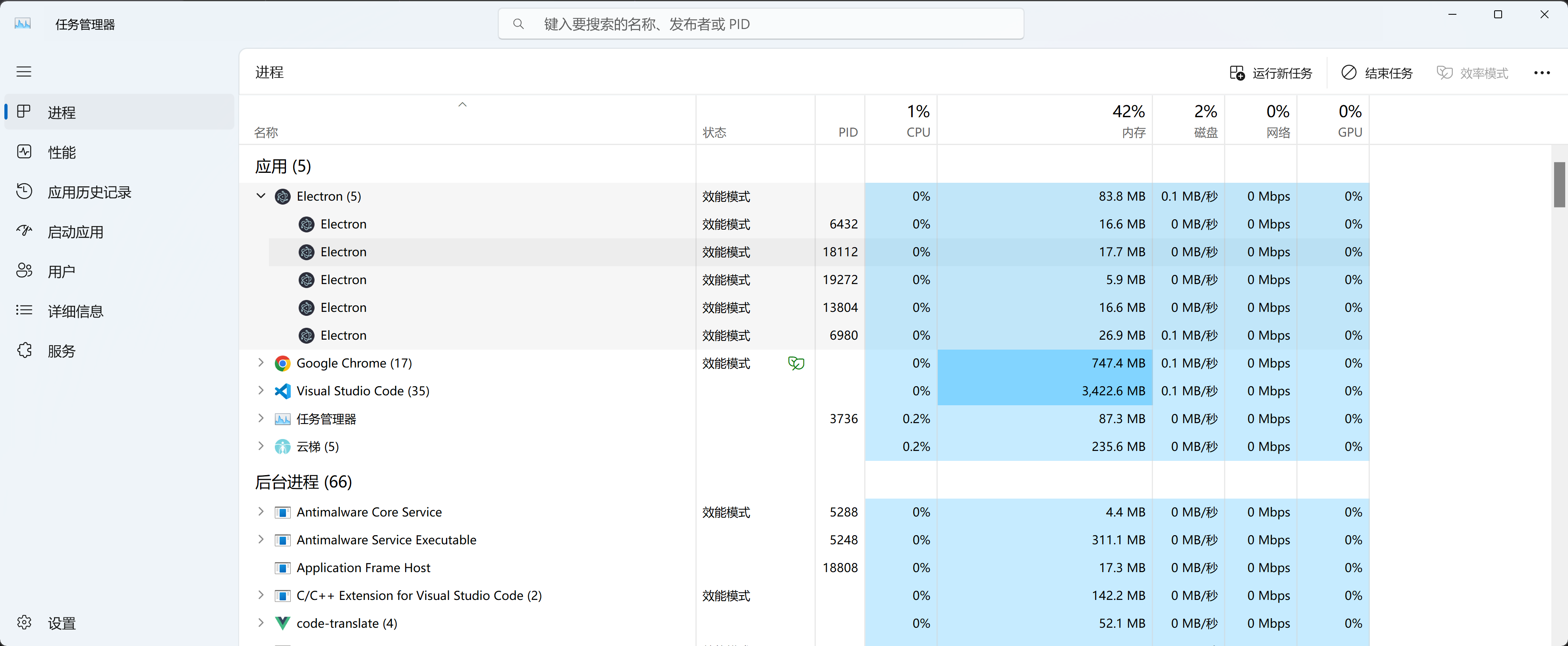Click the Application Frame Host icon
The width and height of the screenshot is (1568, 646).
point(282,568)
